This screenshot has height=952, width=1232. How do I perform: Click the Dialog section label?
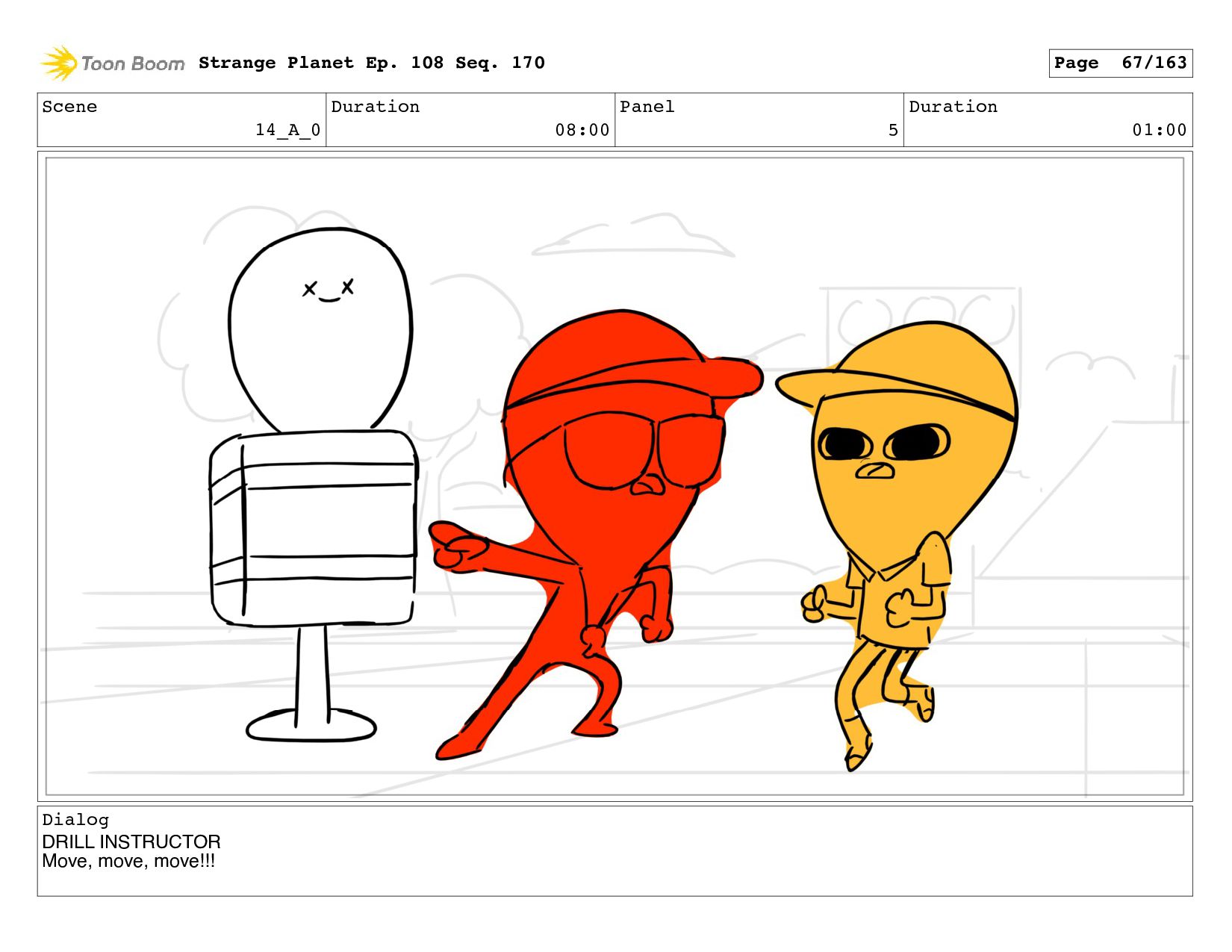(x=75, y=820)
